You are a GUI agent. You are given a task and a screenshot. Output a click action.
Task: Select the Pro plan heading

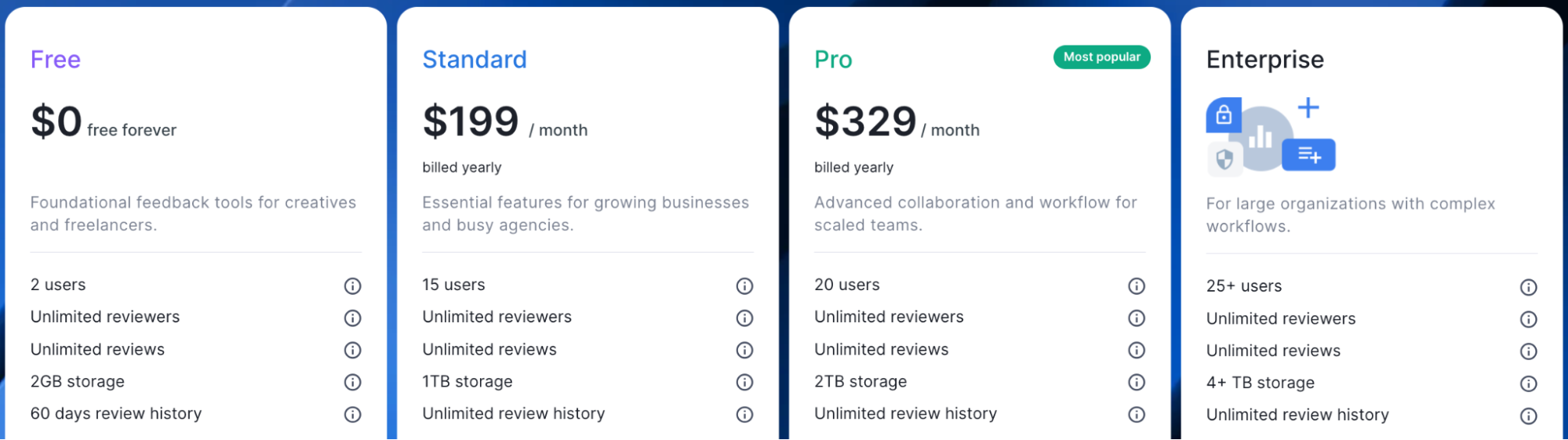click(833, 60)
